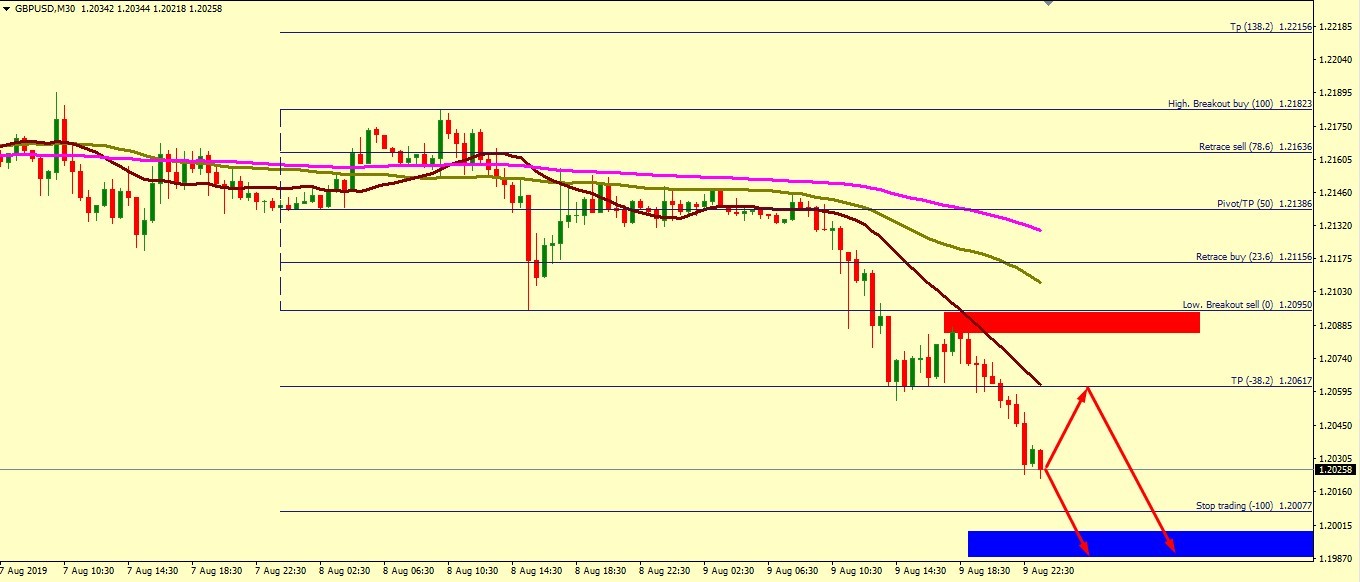Click the 1.20258 current price tag
Viewport: 1360px width, 582px height.
tap(1336, 469)
